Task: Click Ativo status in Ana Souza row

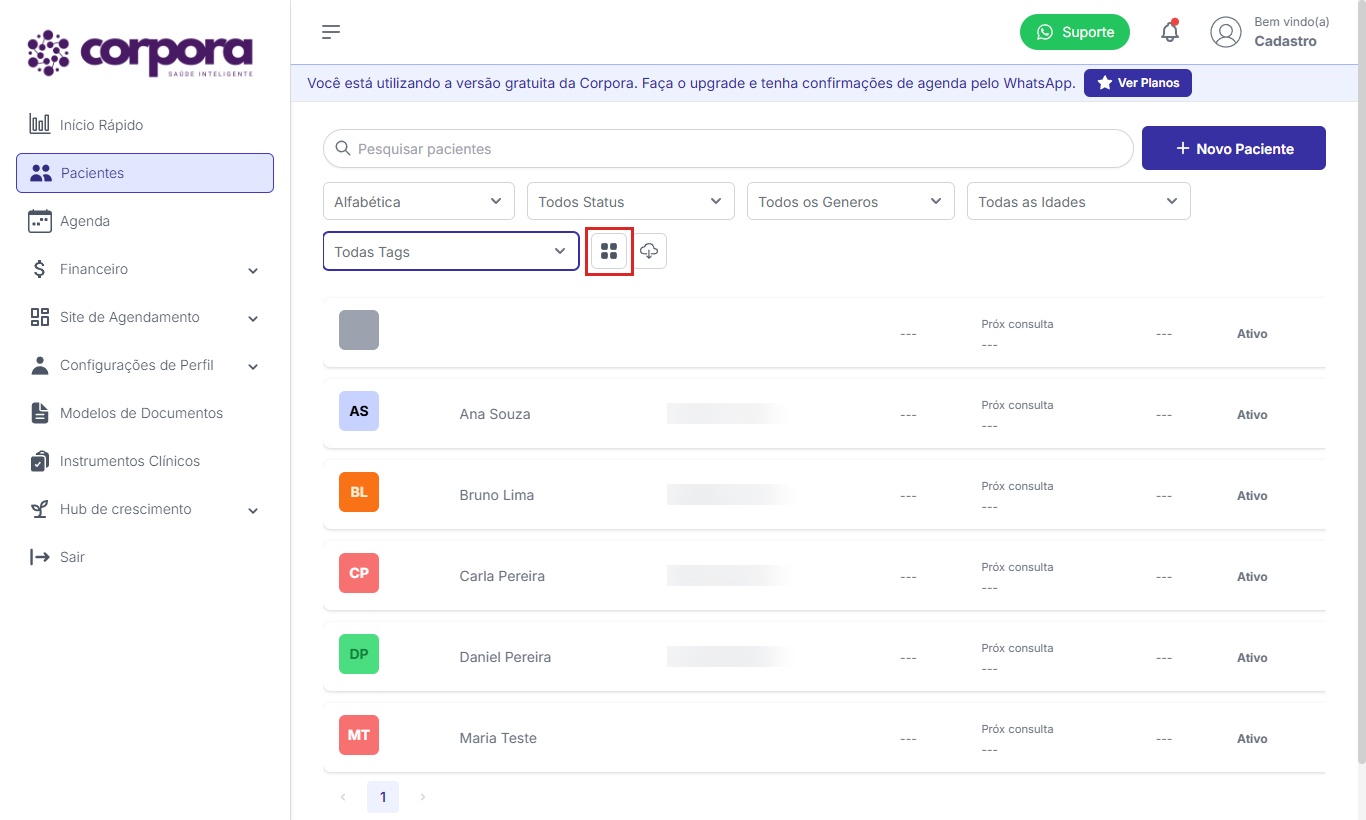Action: 1252,415
